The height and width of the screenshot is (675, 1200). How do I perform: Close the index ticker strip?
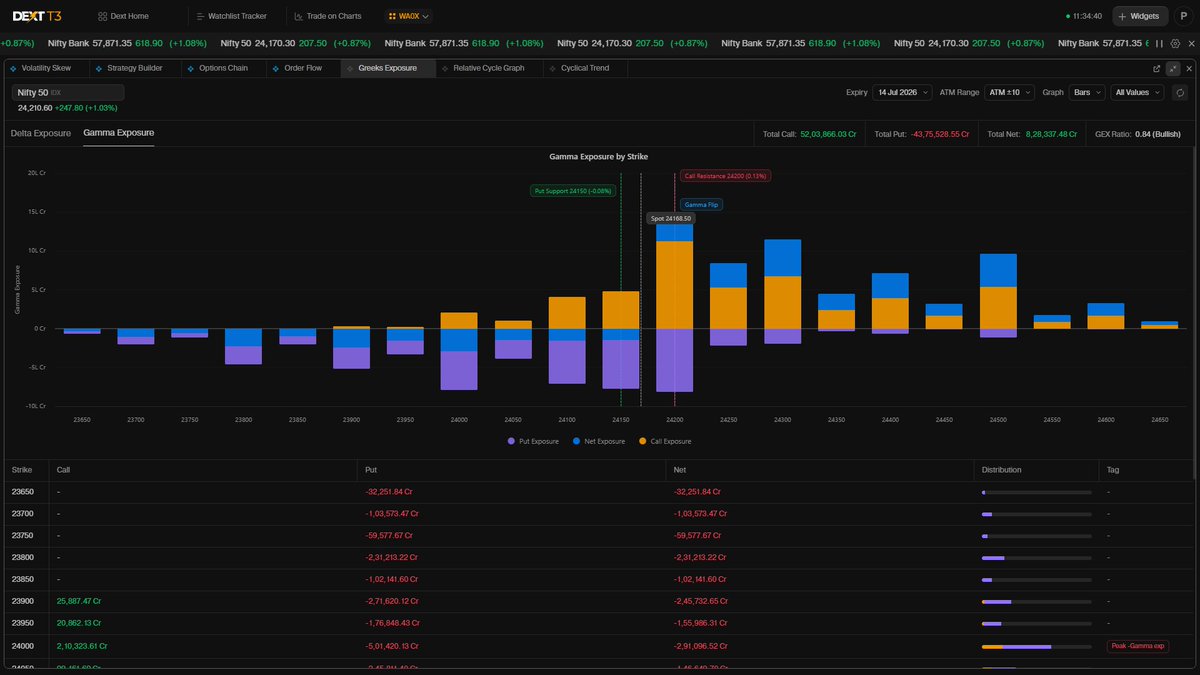[1190, 44]
